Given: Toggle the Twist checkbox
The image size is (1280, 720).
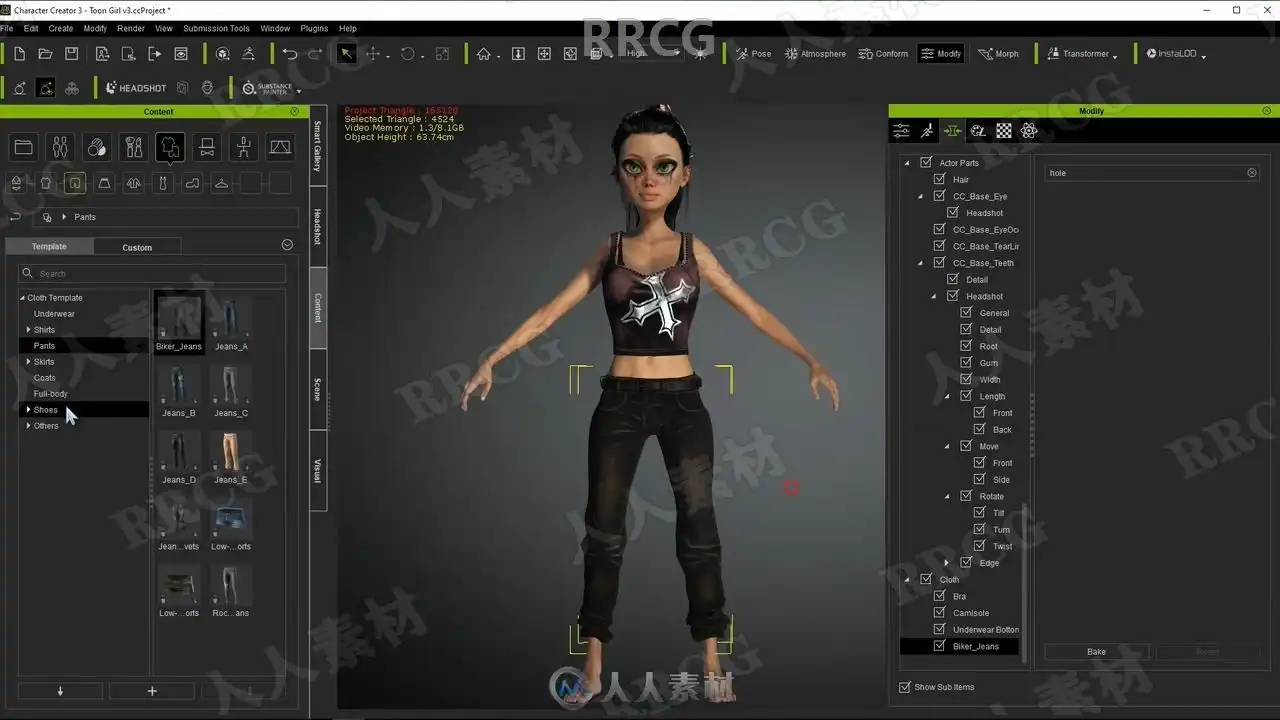Looking at the screenshot, I should point(980,546).
